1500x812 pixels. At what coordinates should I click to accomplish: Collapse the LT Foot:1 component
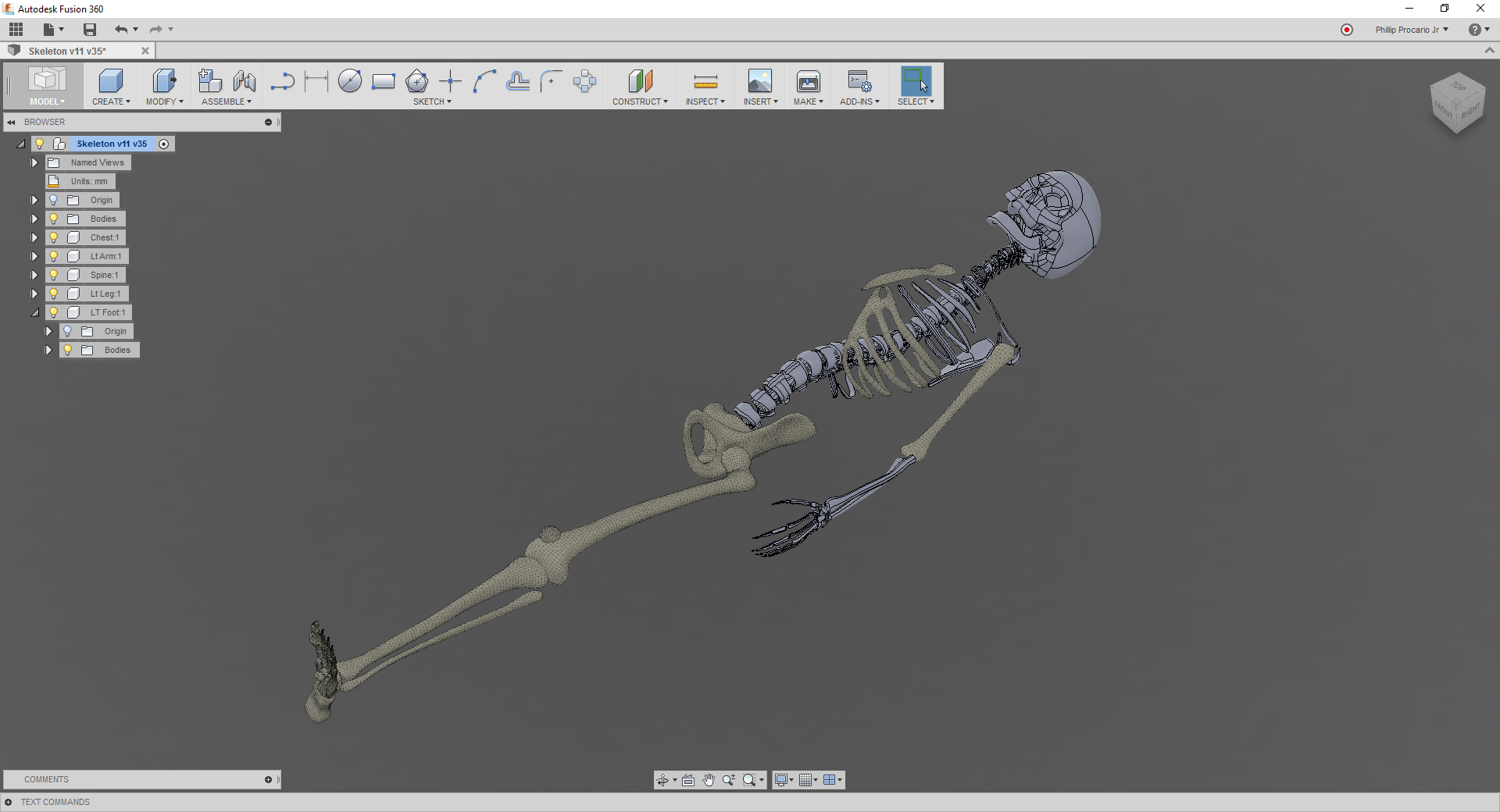[x=34, y=312]
